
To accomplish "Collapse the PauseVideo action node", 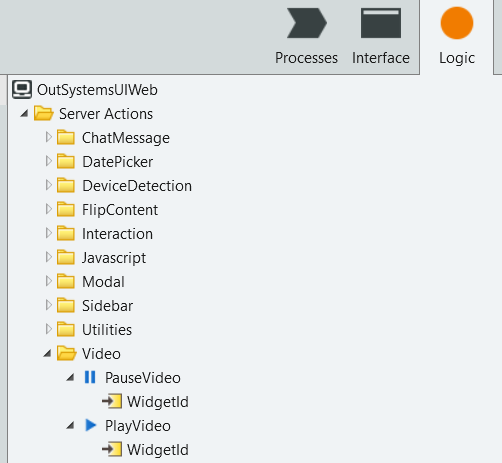I will (x=70, y=377).
